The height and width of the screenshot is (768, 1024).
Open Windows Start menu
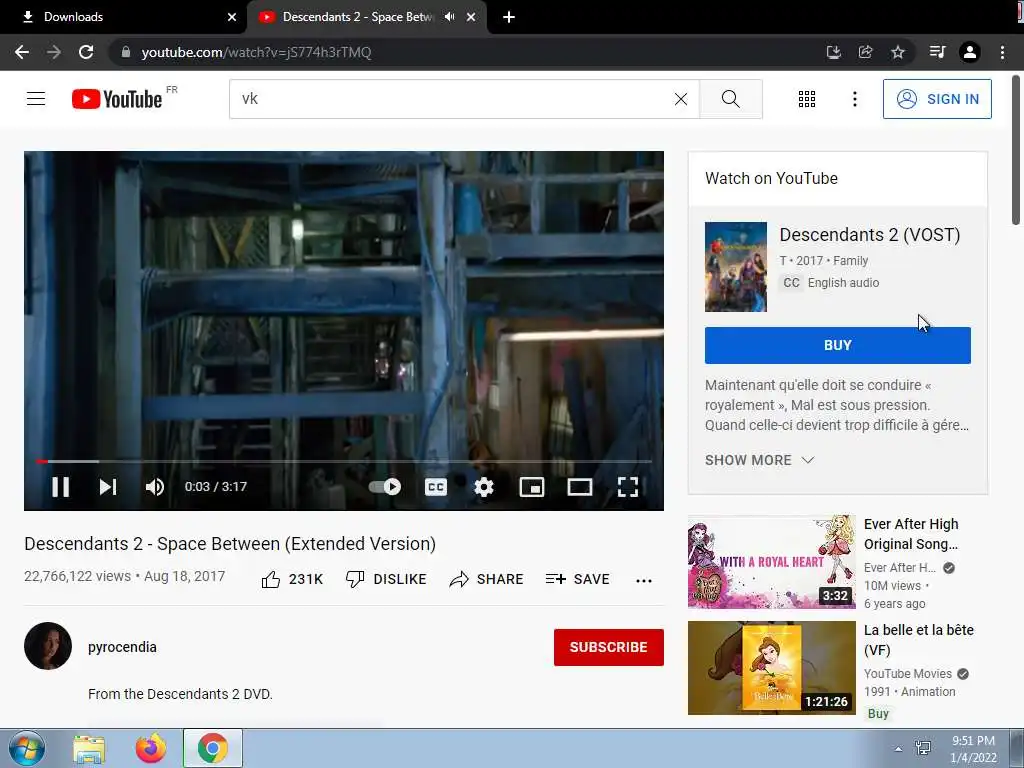27,748
